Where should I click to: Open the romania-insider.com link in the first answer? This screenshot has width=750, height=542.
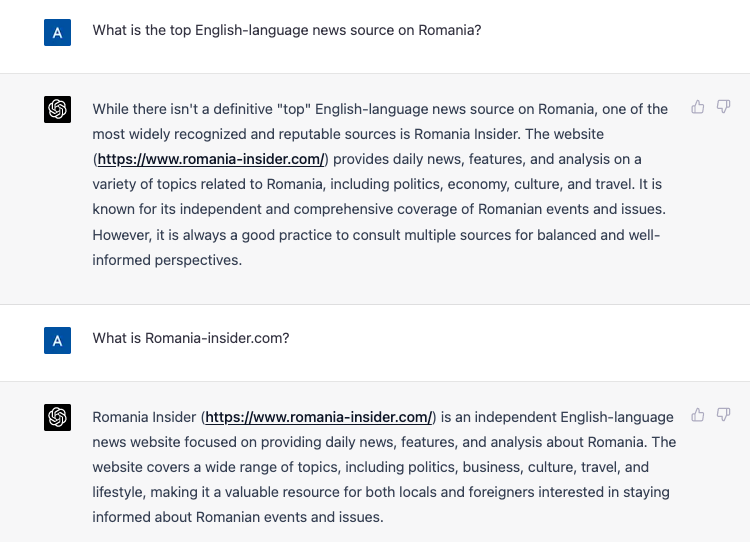pos(210,159)
